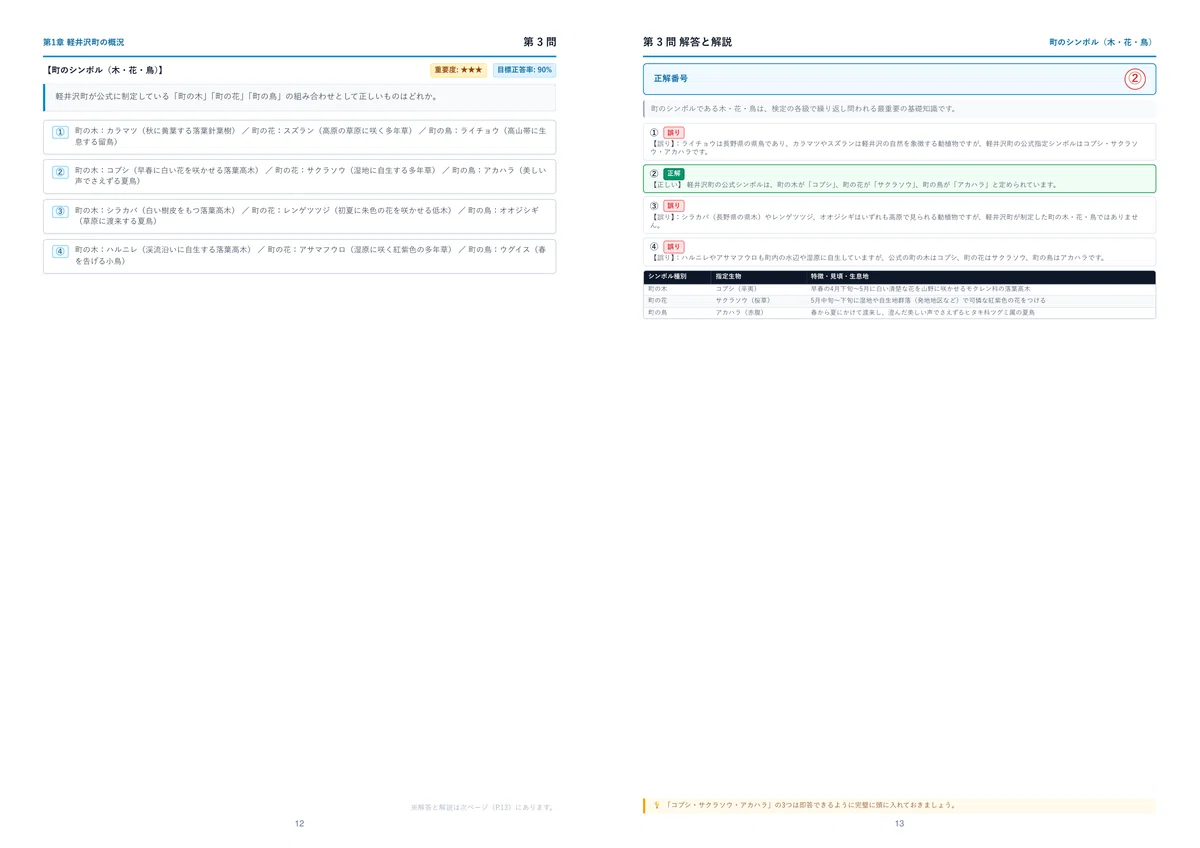The width and height of the screenshot is (1200, 848).
Task: Click chapter header 第1章 軽井沢町の概況
Action: click(83, 42)
